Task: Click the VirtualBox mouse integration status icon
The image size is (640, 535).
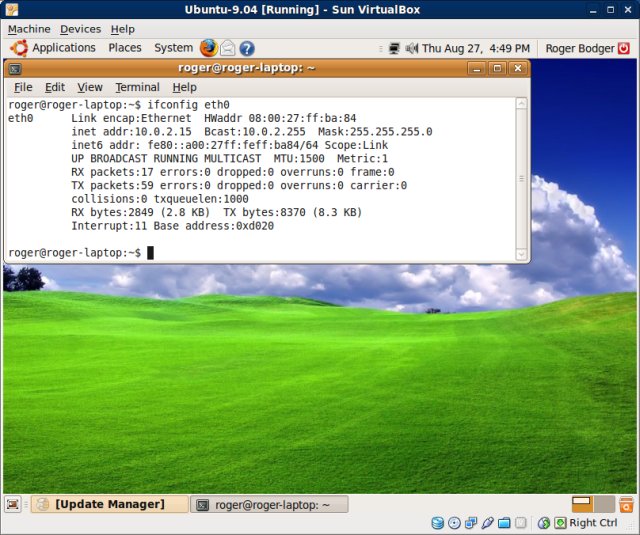Action: point(544,523)
